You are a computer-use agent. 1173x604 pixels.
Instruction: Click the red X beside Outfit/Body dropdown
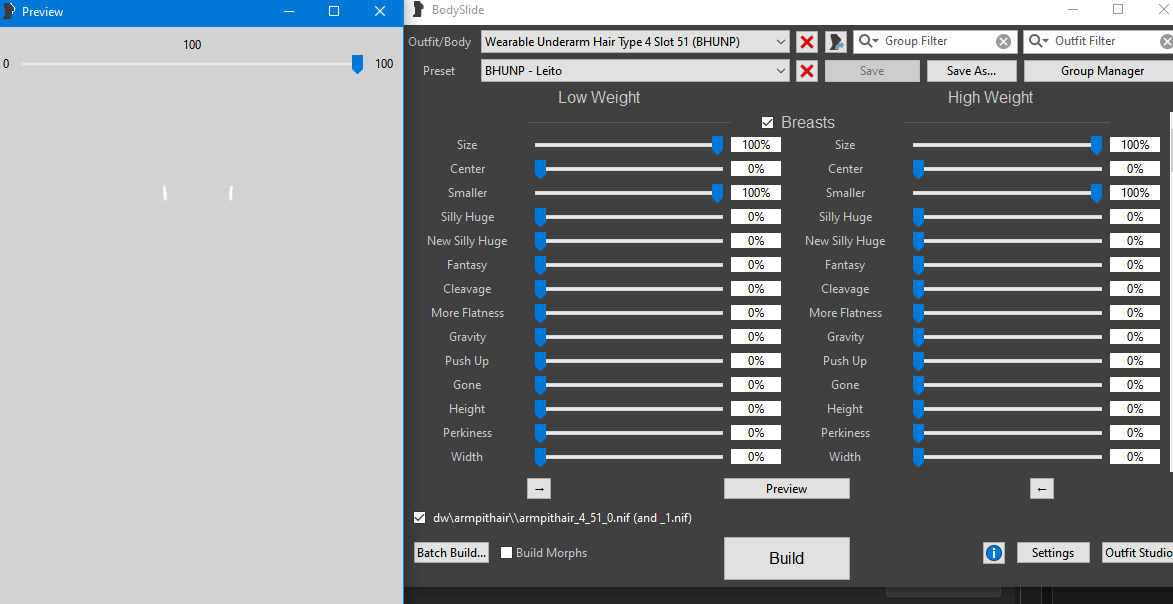pos(807,42)
